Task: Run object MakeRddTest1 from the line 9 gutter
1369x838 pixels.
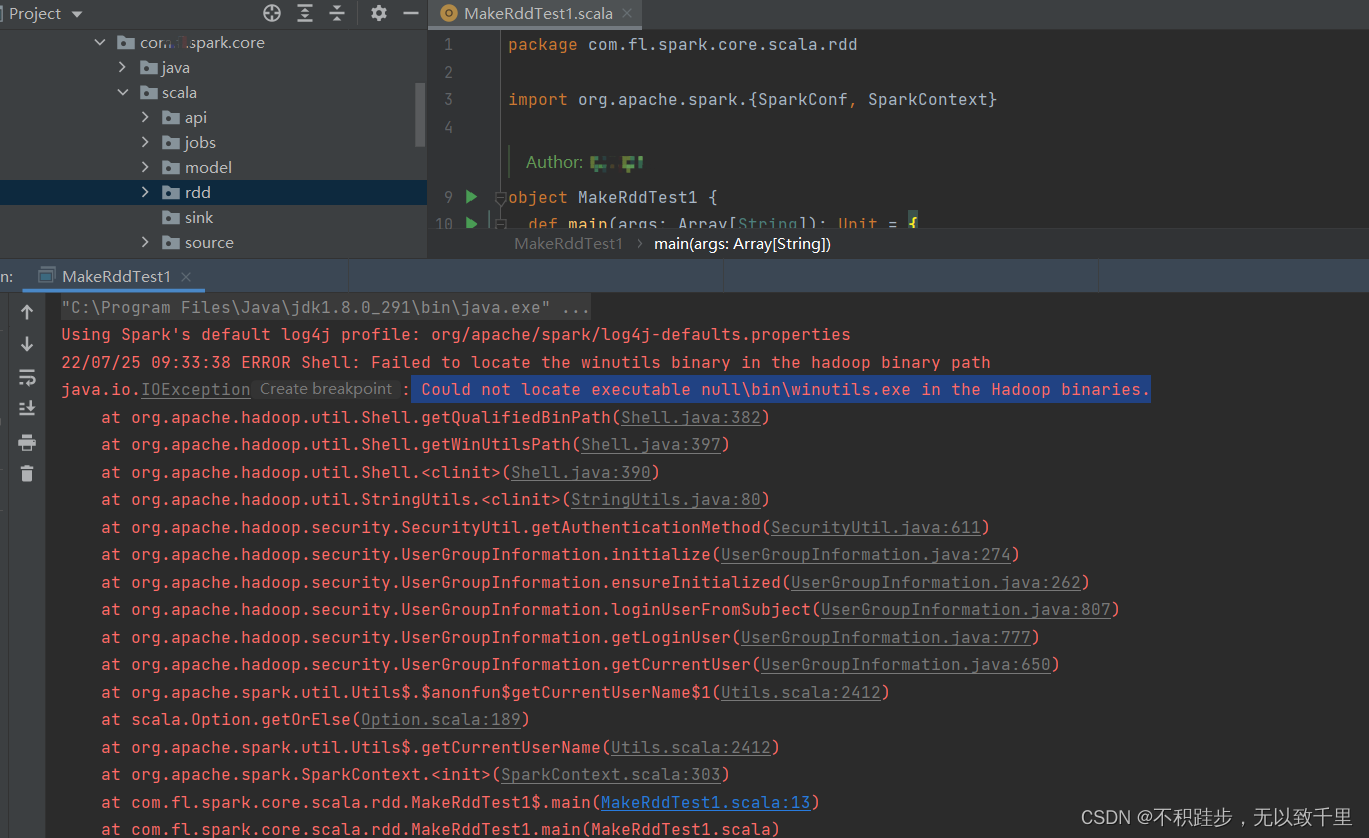Action: click(x=472, y=197)
